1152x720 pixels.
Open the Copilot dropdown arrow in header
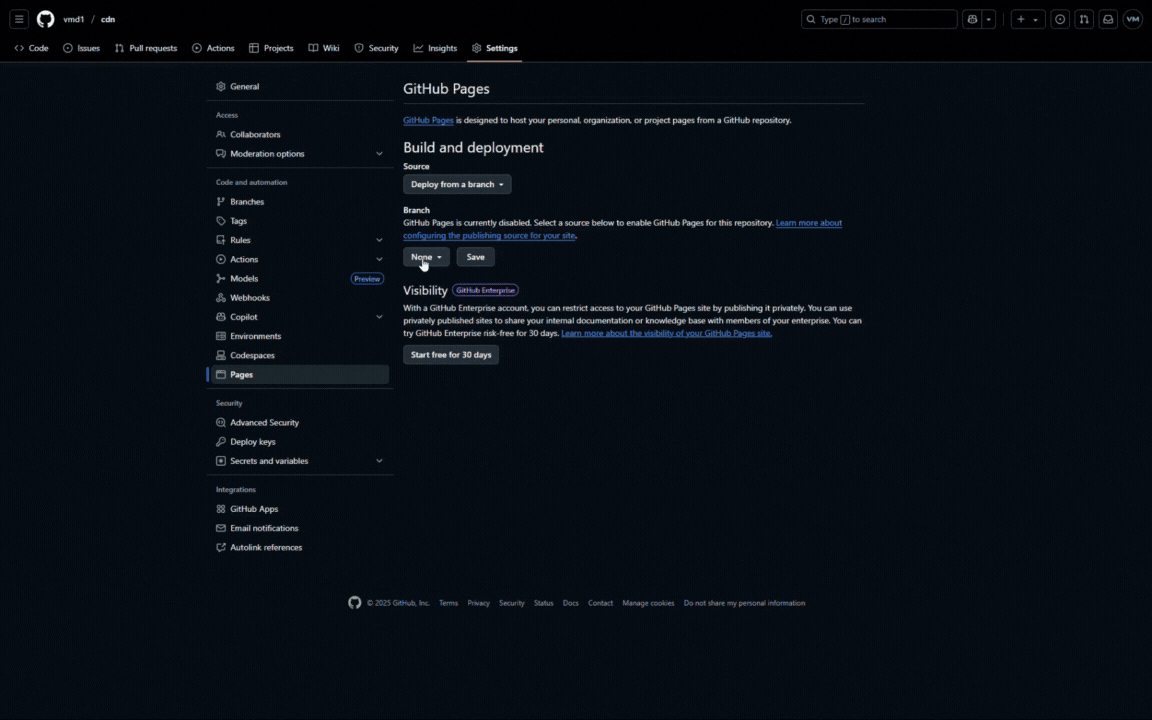pyautogui.click(x=989, y=19)
